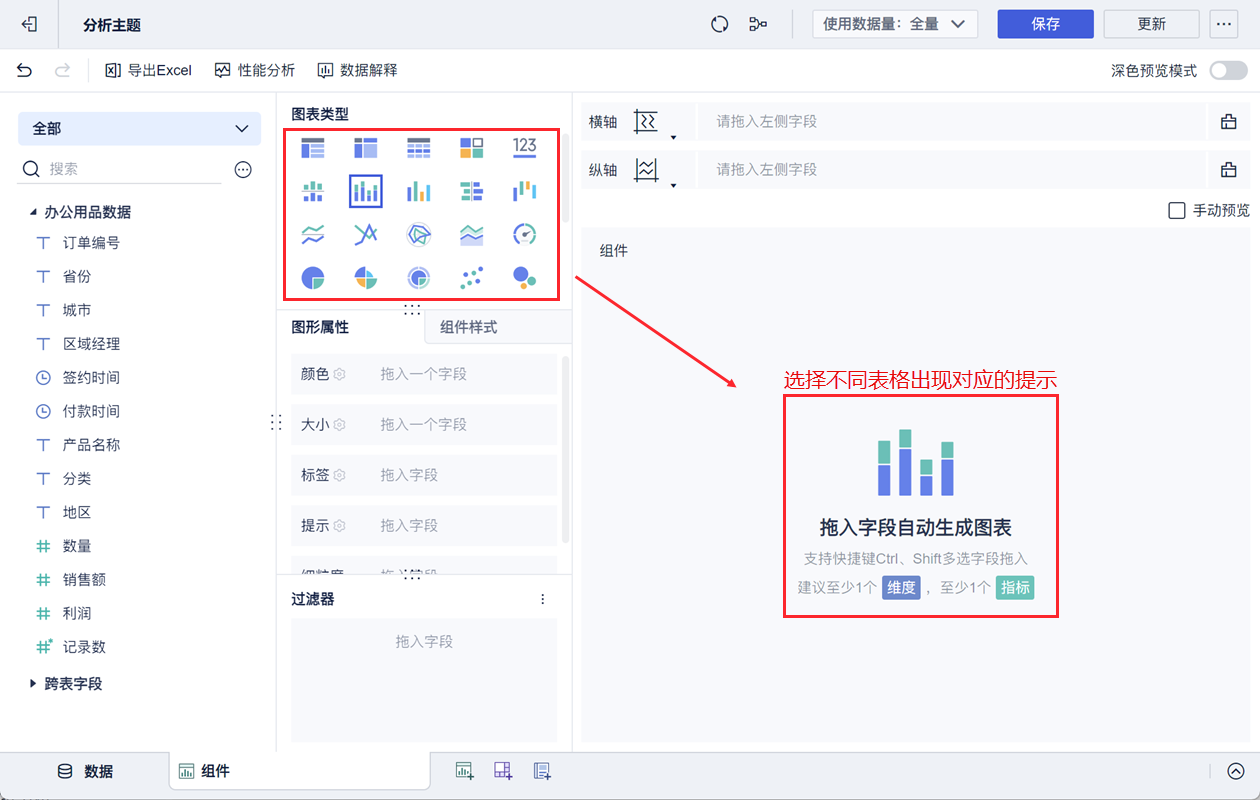Select the detail table chart type

[x=419, y=148]
